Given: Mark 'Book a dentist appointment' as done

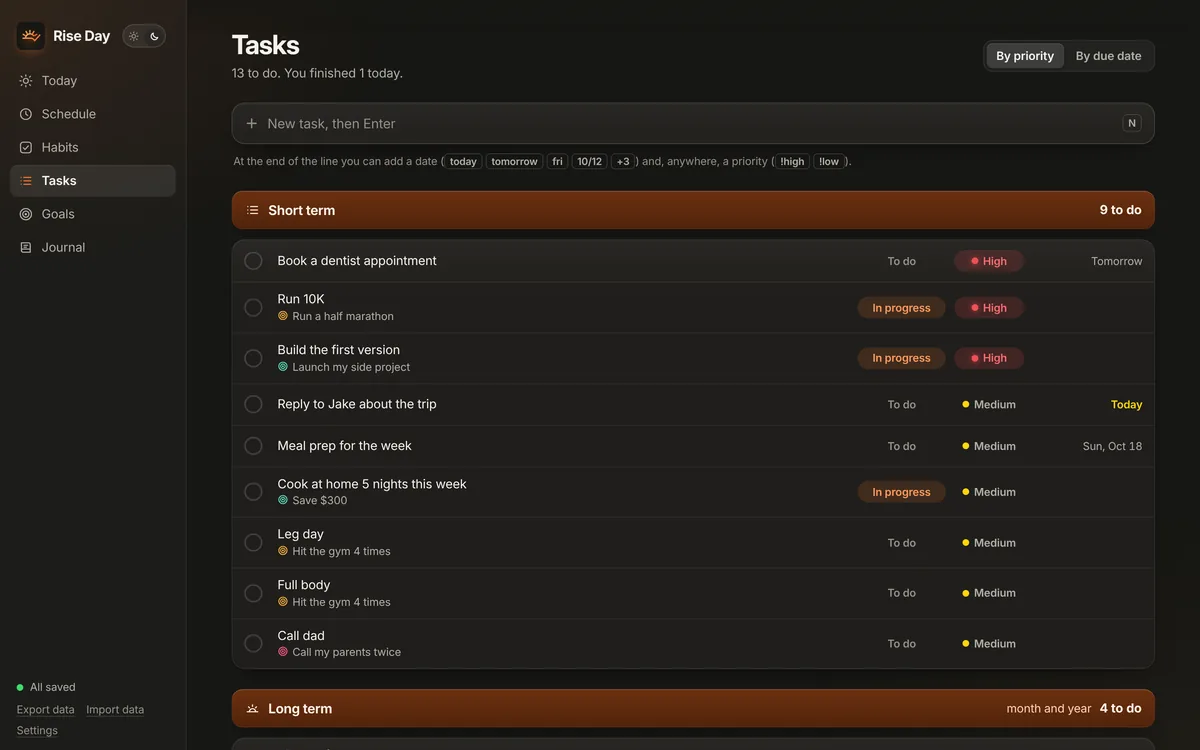Looking at the screenshot, I should 253,261.
